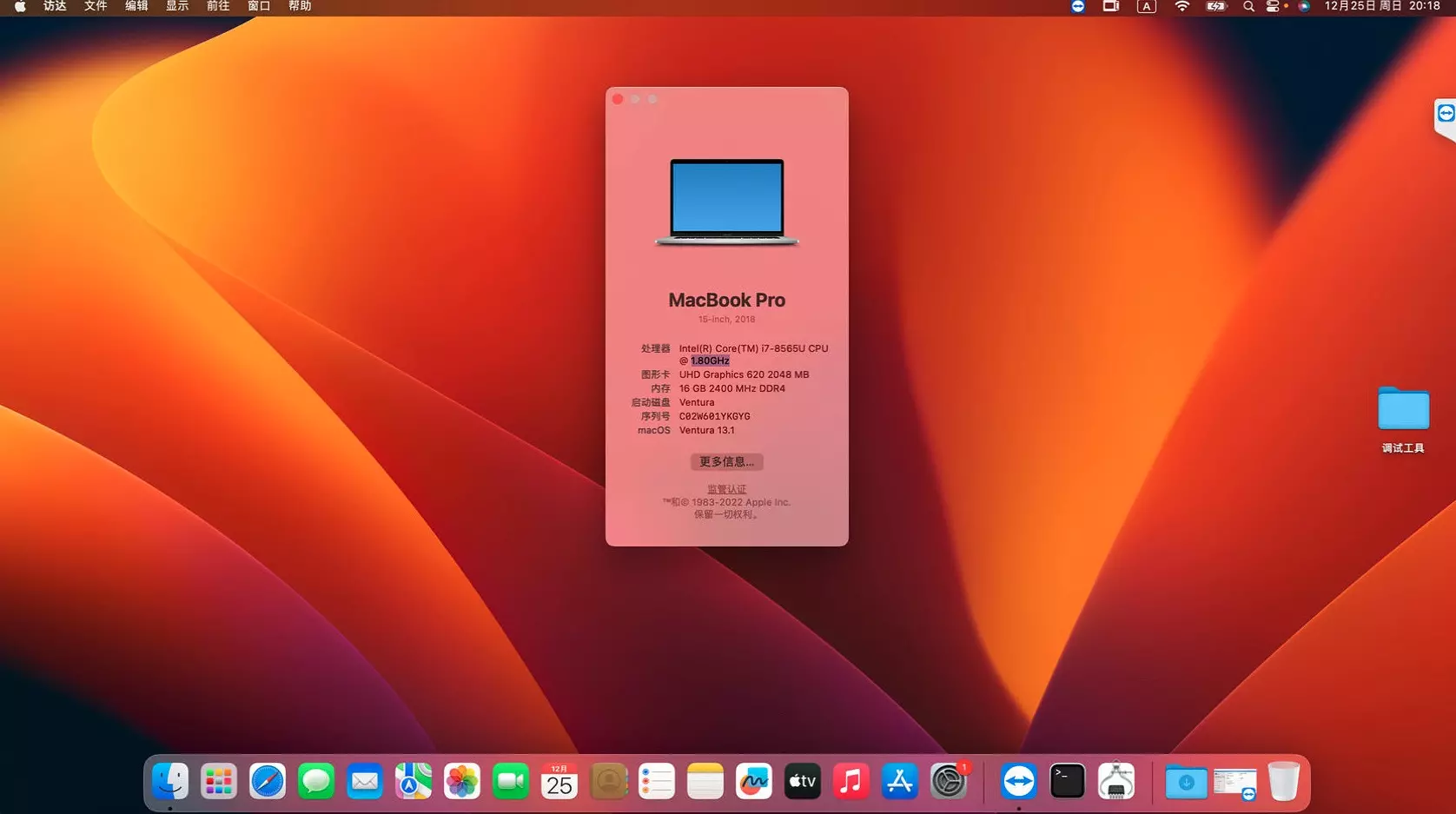Launch TeamViewer from the Dock

(1018, 781)
